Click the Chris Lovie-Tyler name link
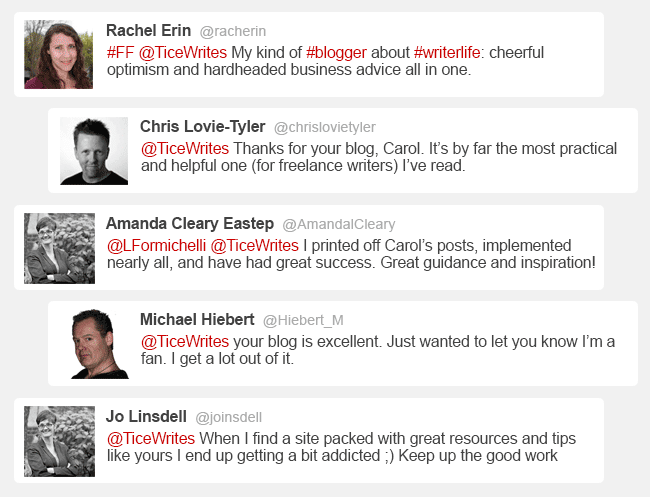This screenshot has width=650, height=497. click(x=202, y=127)
